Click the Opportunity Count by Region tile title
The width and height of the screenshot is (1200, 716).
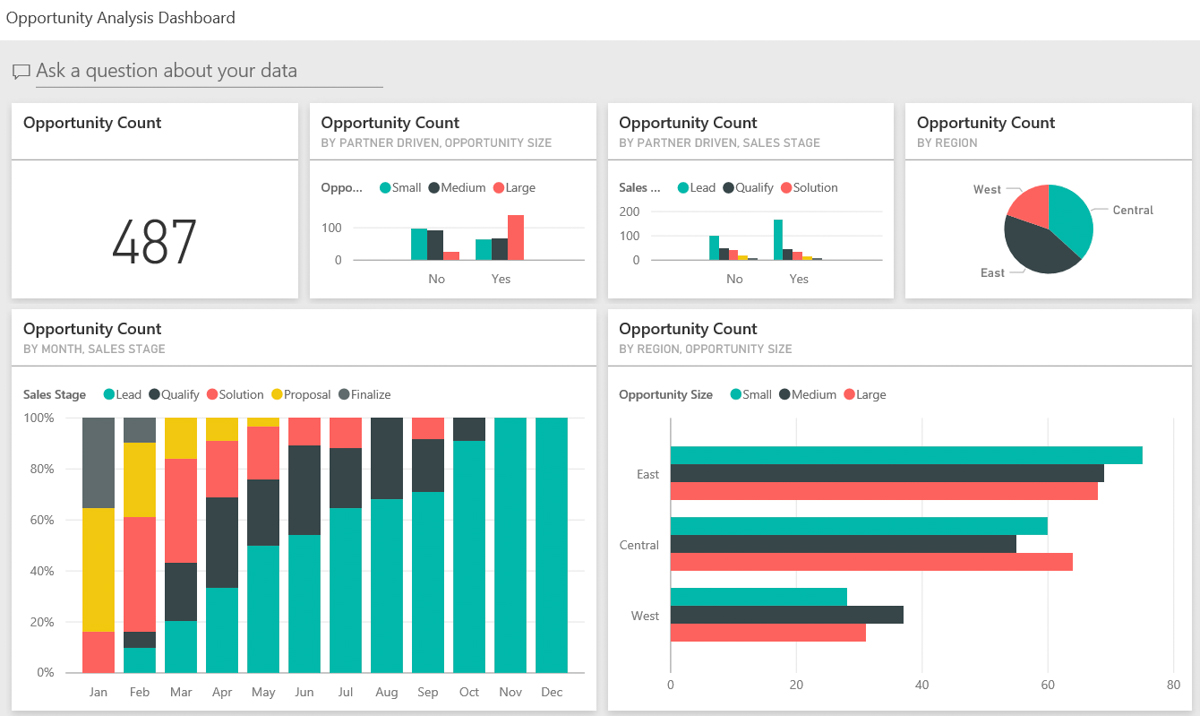[985, 123]
